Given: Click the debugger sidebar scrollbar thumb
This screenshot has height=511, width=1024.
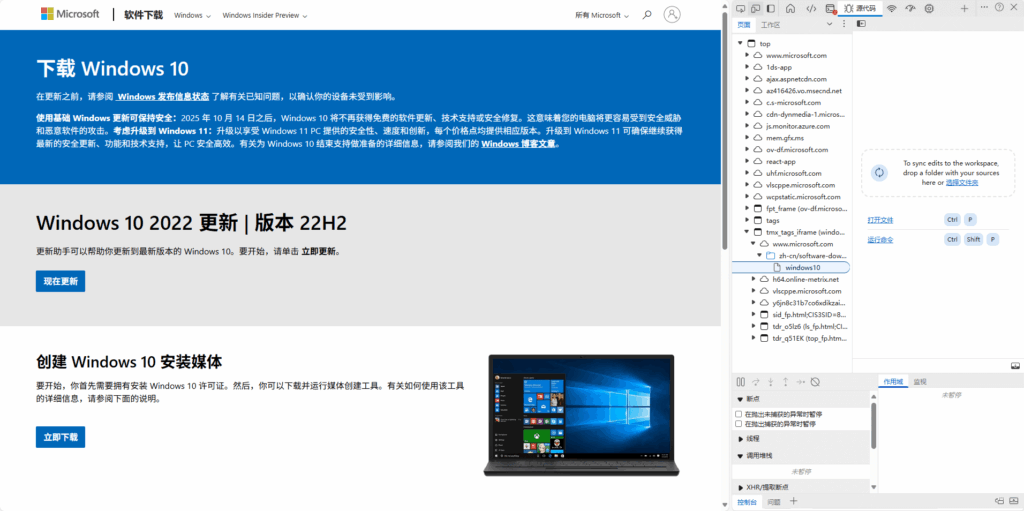Looking at the screenshot, I should (874, 425).
